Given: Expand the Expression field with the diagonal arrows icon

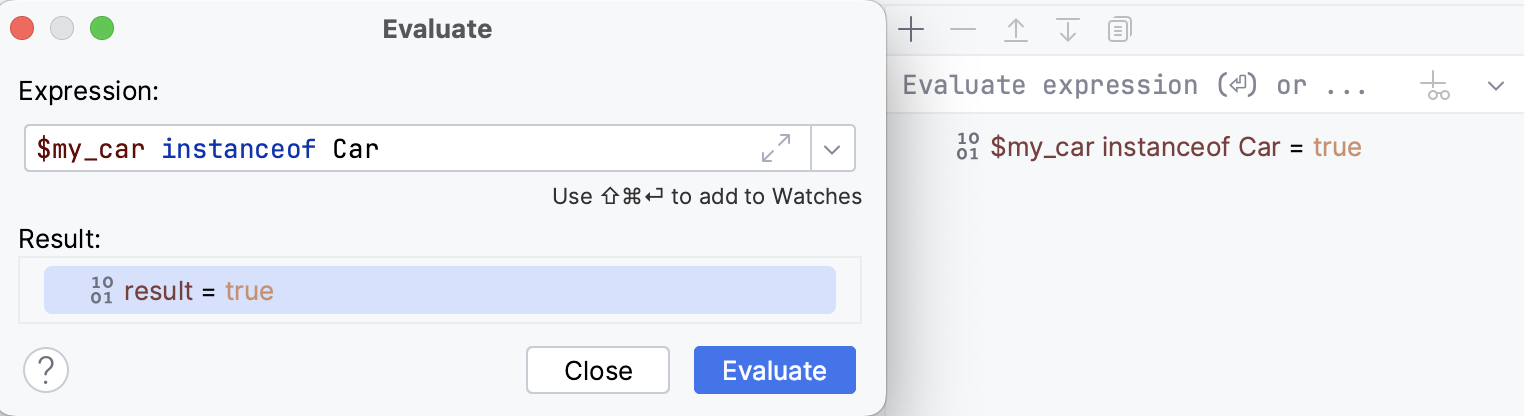Looking at the screenshot, I should click(x=776, y=149).
